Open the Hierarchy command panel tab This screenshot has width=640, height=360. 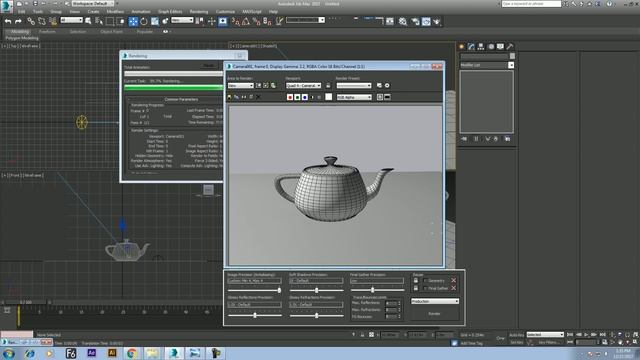pyautogui.click(x=481, y=47)
